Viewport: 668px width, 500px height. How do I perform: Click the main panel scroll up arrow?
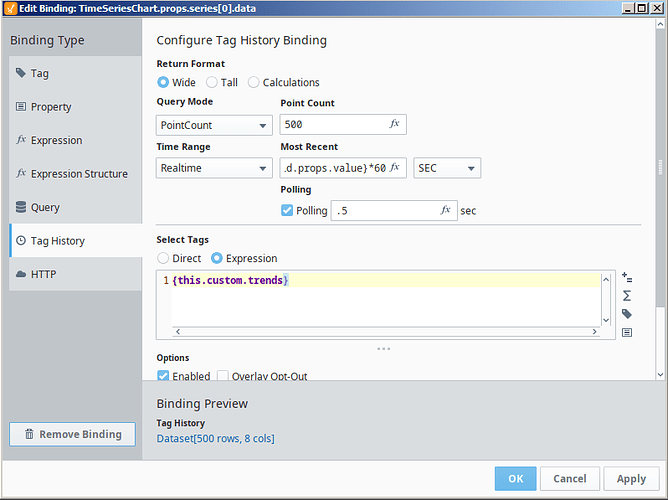click(x=660, y=24)
